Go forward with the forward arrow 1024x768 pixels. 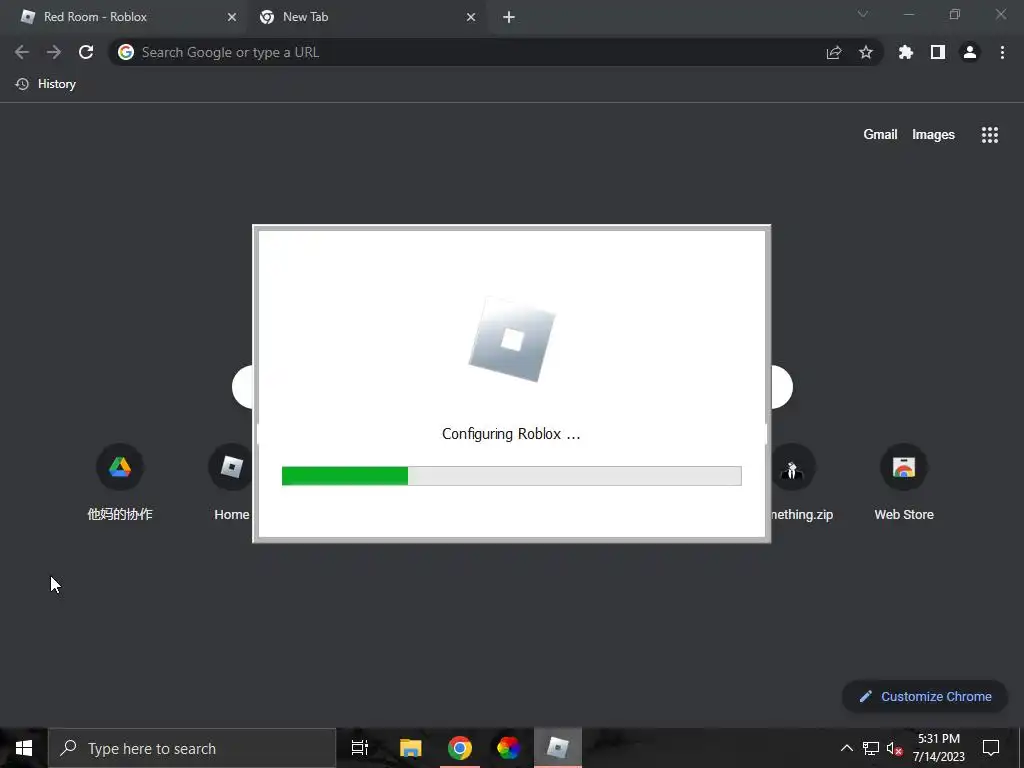coord(54,52)
